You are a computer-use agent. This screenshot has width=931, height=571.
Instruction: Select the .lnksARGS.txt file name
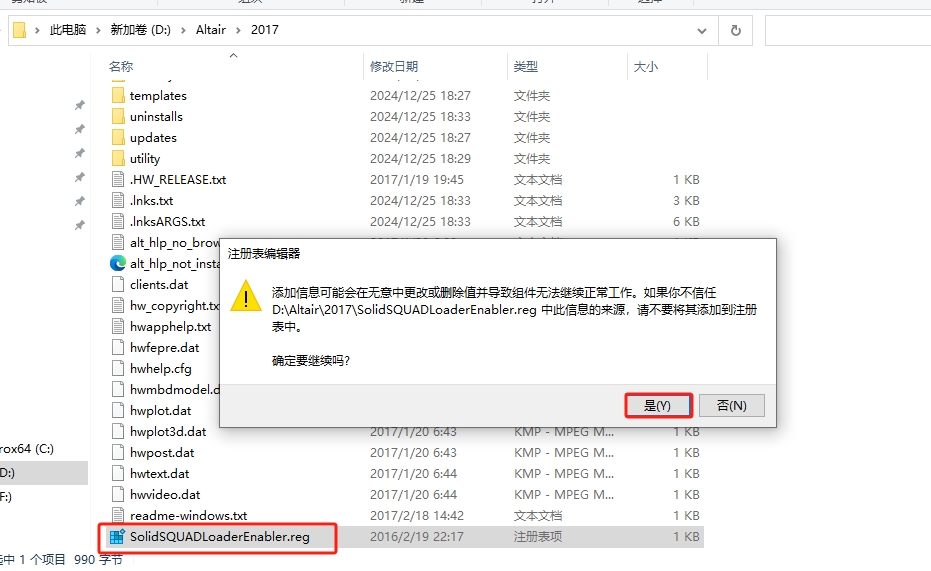click(x=167, y=221)
